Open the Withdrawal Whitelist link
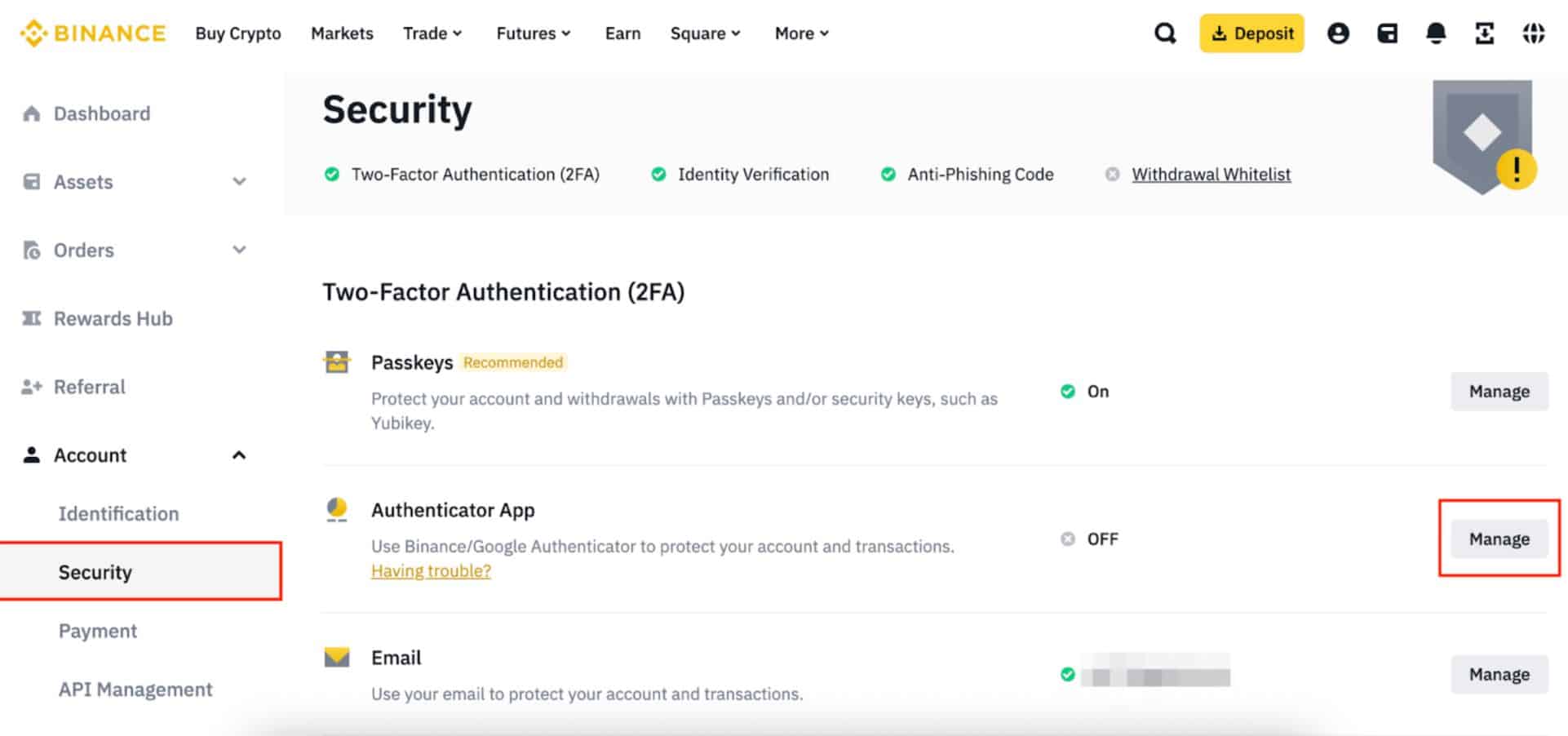The image size is (1568, 736). click(1211, 175)
